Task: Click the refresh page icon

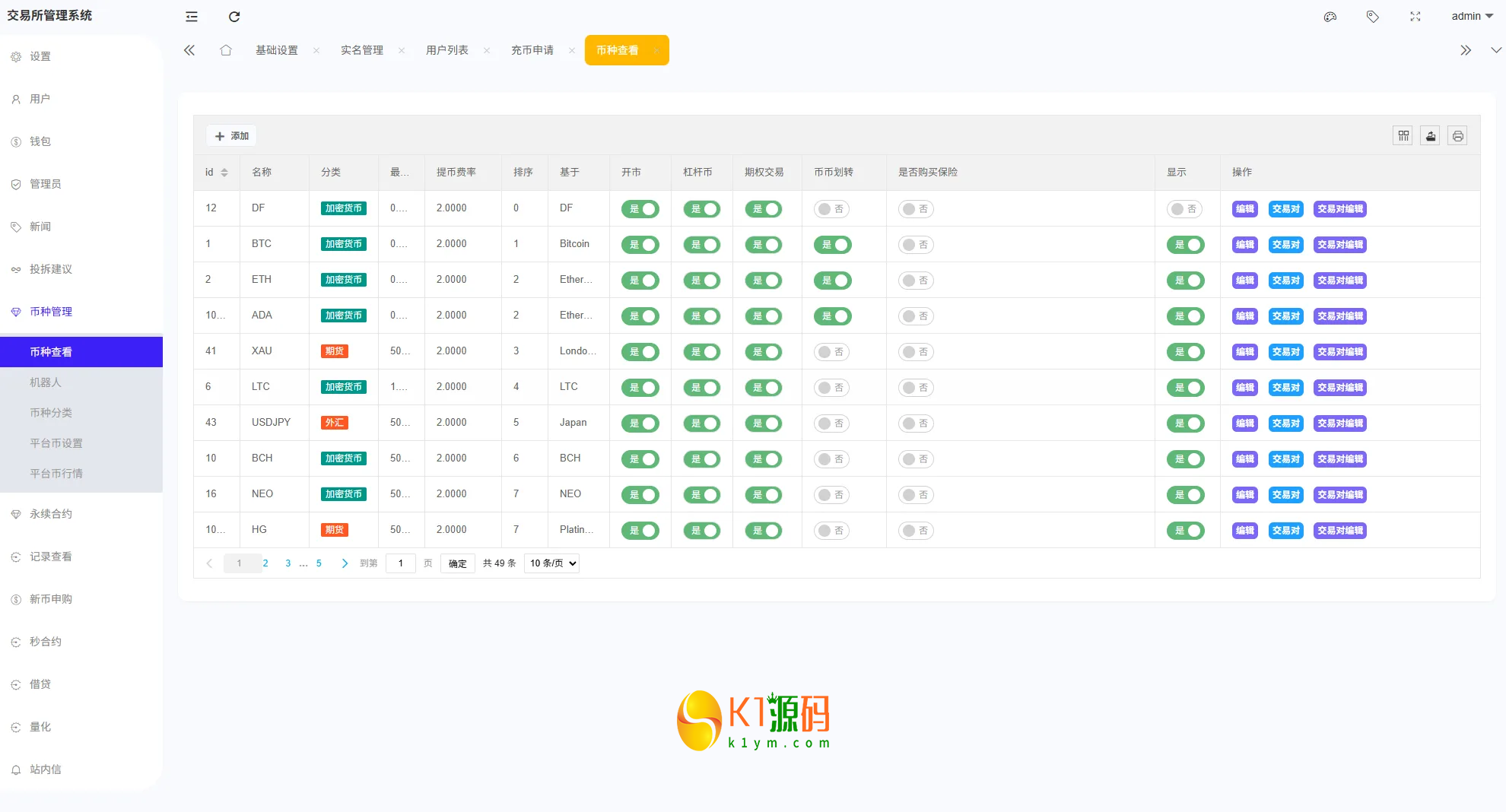Action: click(x=234, y=17)
